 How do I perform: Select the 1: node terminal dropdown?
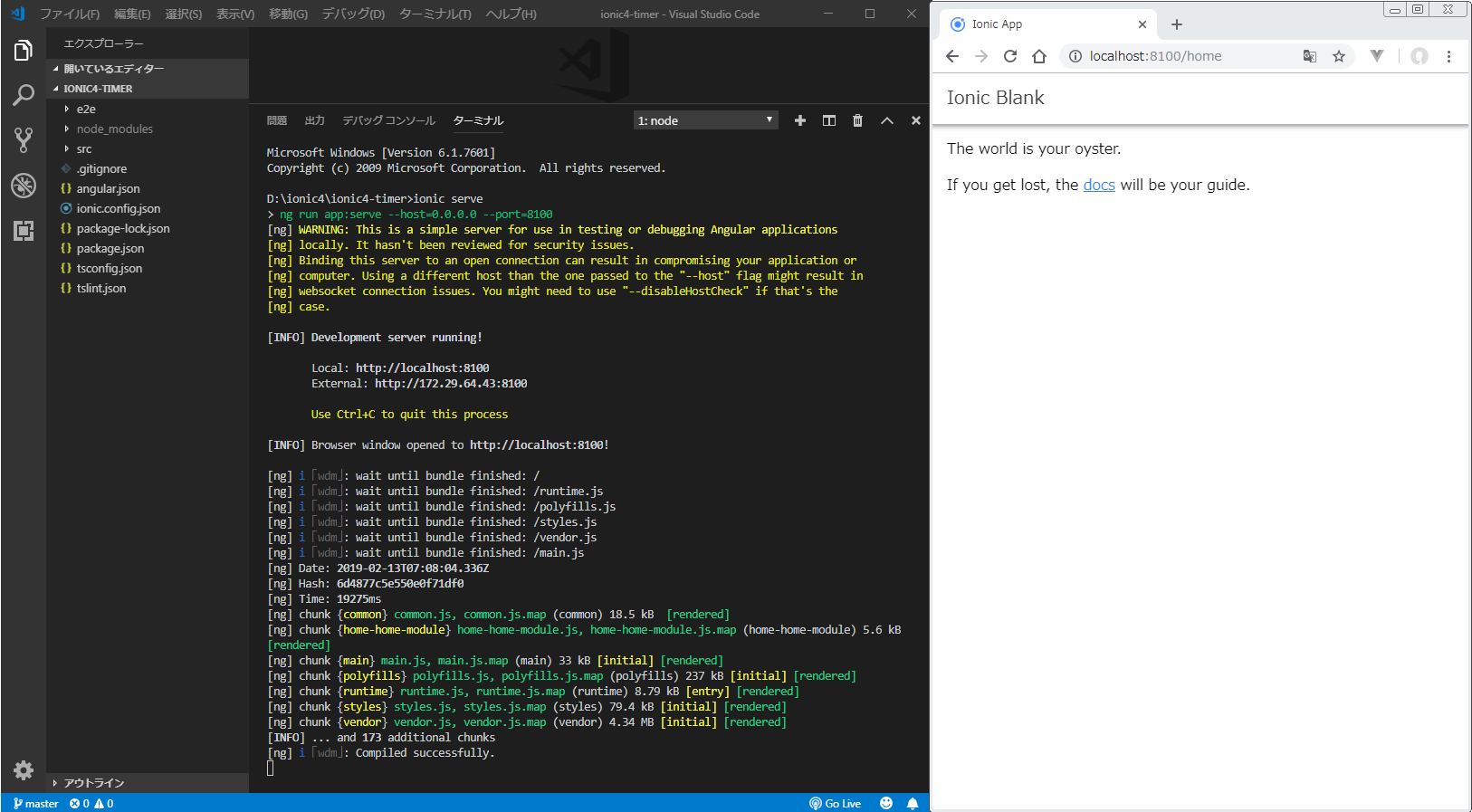[x=705, y=120]
